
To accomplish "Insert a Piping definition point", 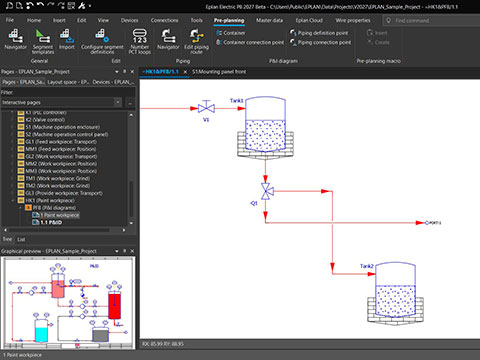I will coord(319,33).
